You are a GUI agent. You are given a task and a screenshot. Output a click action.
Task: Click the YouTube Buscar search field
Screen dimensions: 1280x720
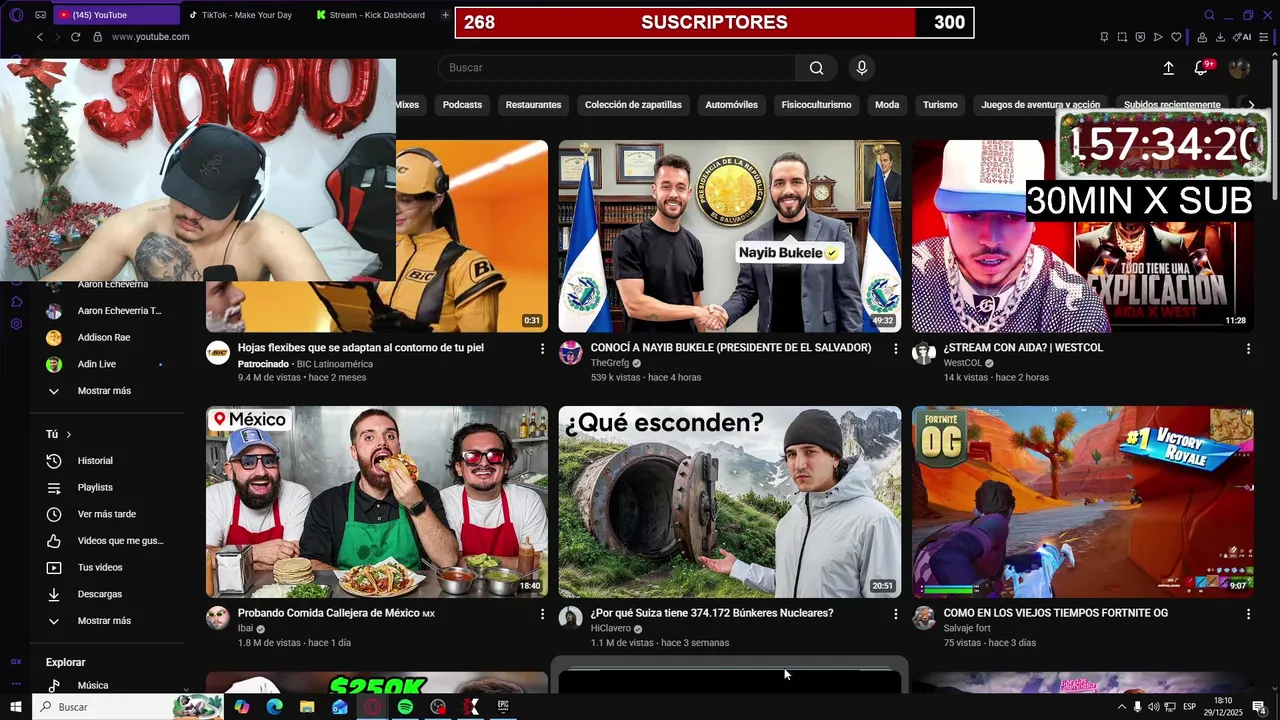pyautogui.click(x=617, y=68)
